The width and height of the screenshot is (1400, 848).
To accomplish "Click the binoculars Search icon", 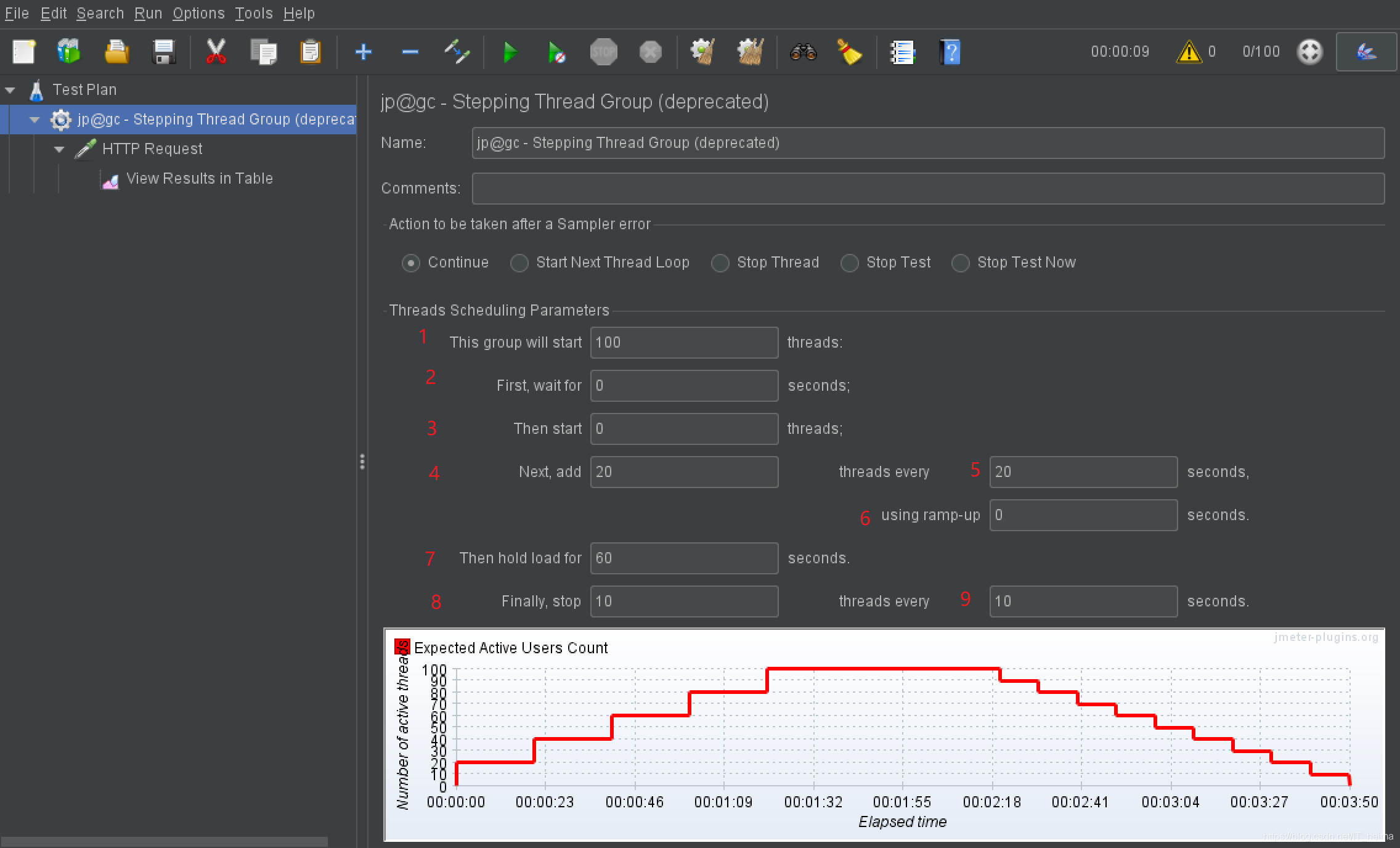I will click(803, 52).
